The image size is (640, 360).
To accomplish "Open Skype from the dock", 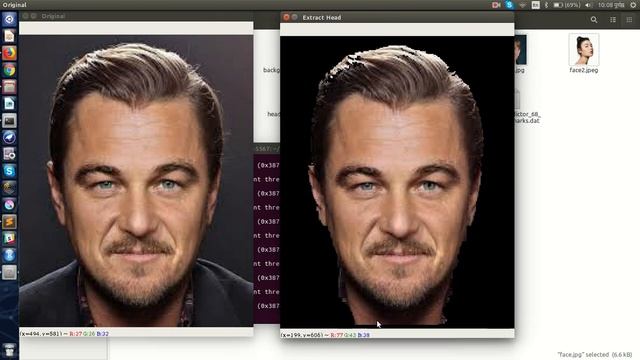I will [9, 171].
